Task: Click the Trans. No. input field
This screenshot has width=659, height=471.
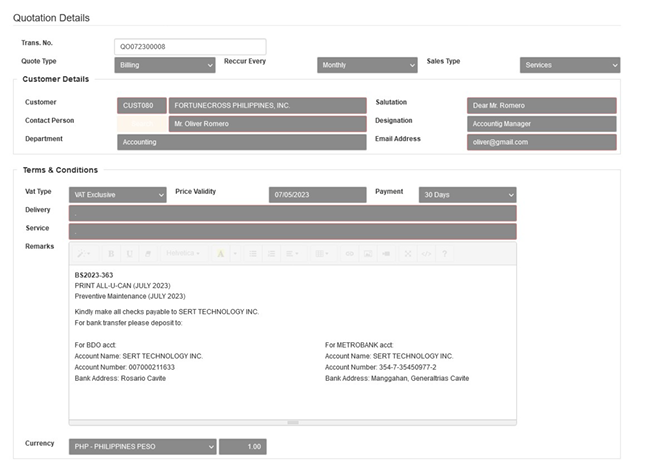Action: pyautogui.click(x=190, y=47)
